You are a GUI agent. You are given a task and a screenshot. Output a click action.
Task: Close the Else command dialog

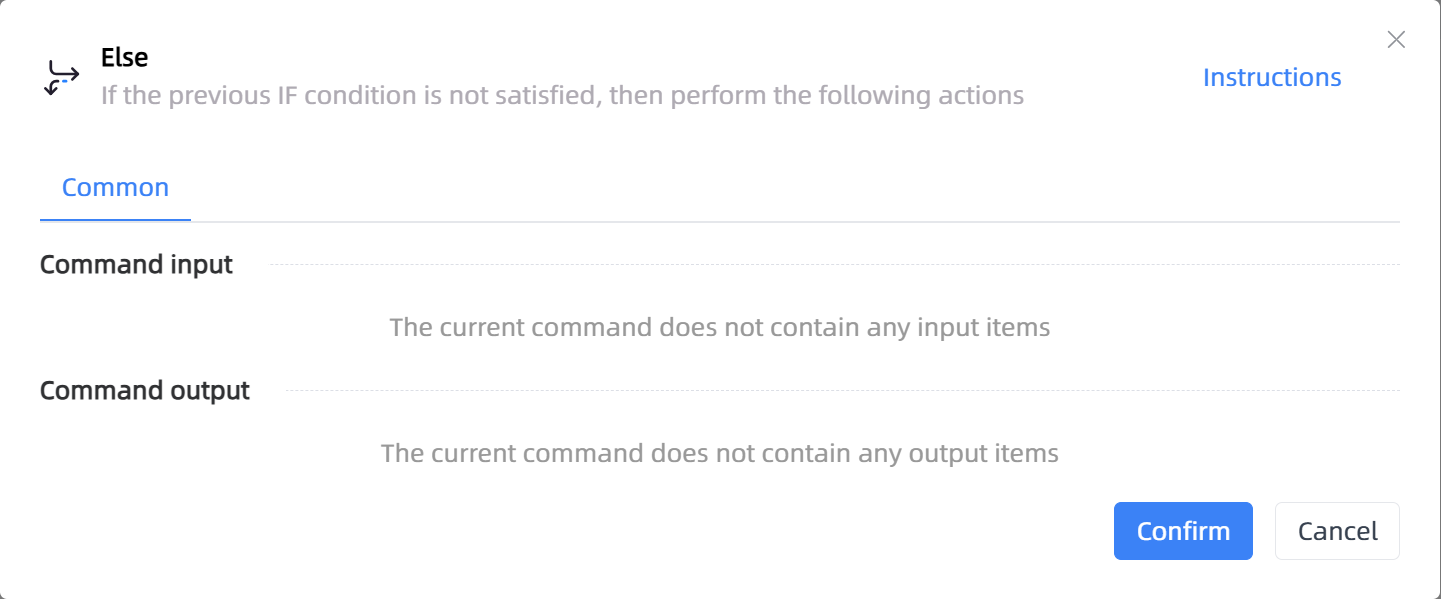[1396, 40]
